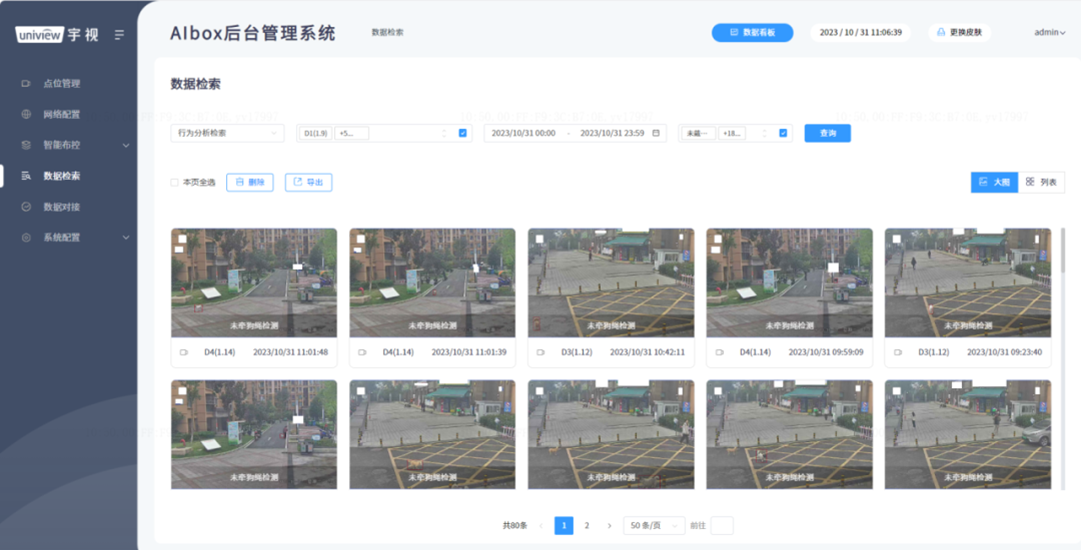The height and width of the screenshot is (550, 1081).
Task: Collapse the sidebar using the hamburger icon
Action: 119,35
